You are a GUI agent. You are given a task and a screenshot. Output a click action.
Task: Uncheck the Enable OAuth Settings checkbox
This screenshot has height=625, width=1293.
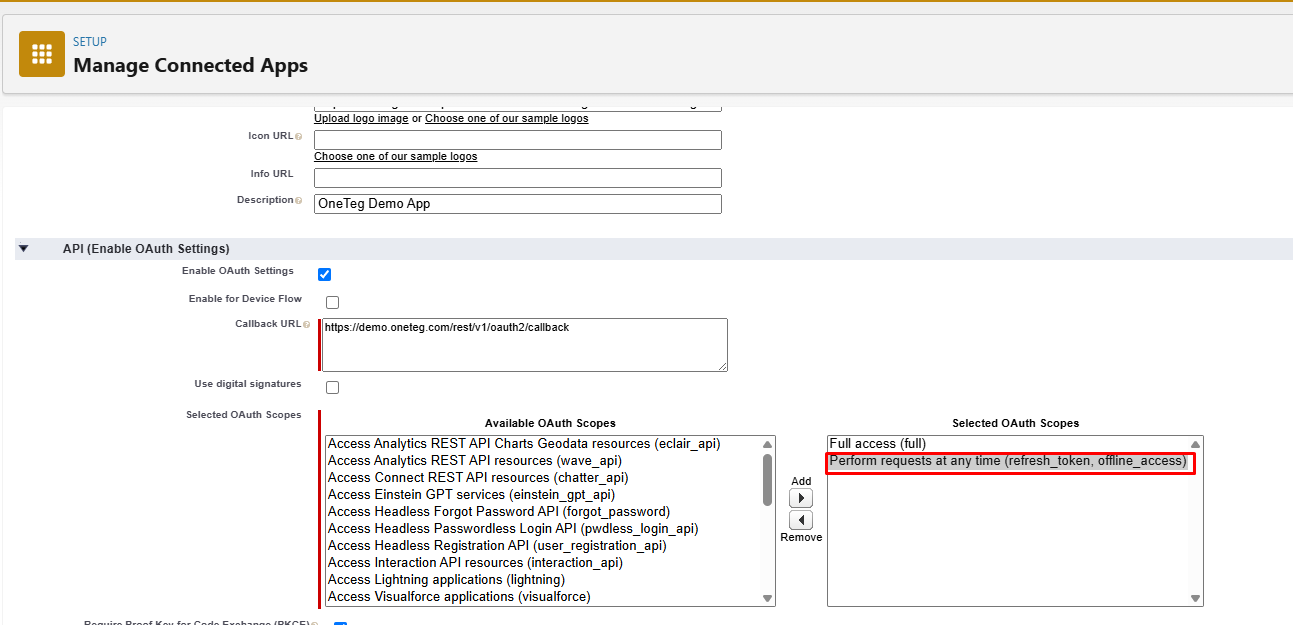(324, 274)
